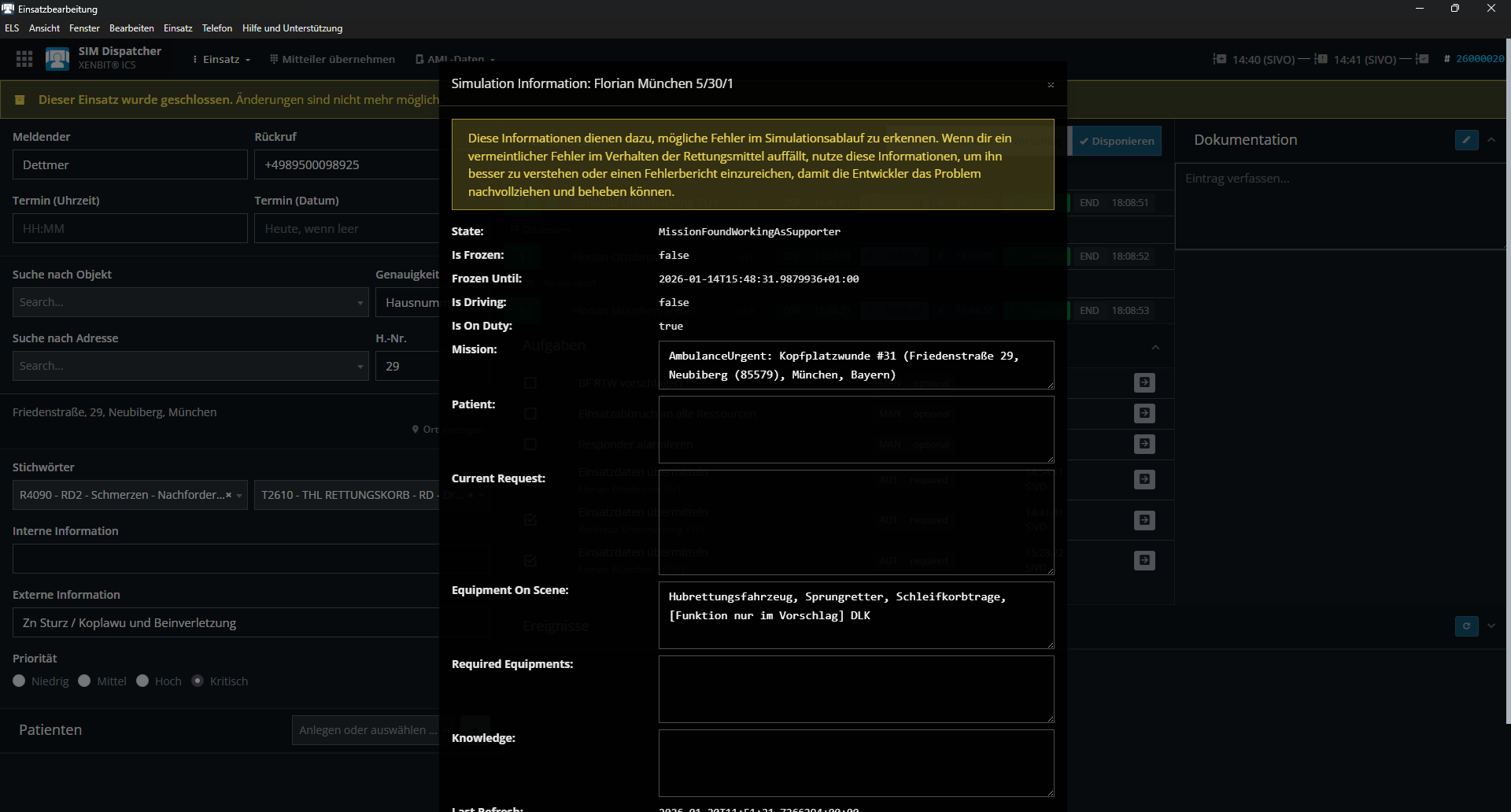Close the Simulation Information dialog
The image size is (1511, 812).
pos(1050,85)
